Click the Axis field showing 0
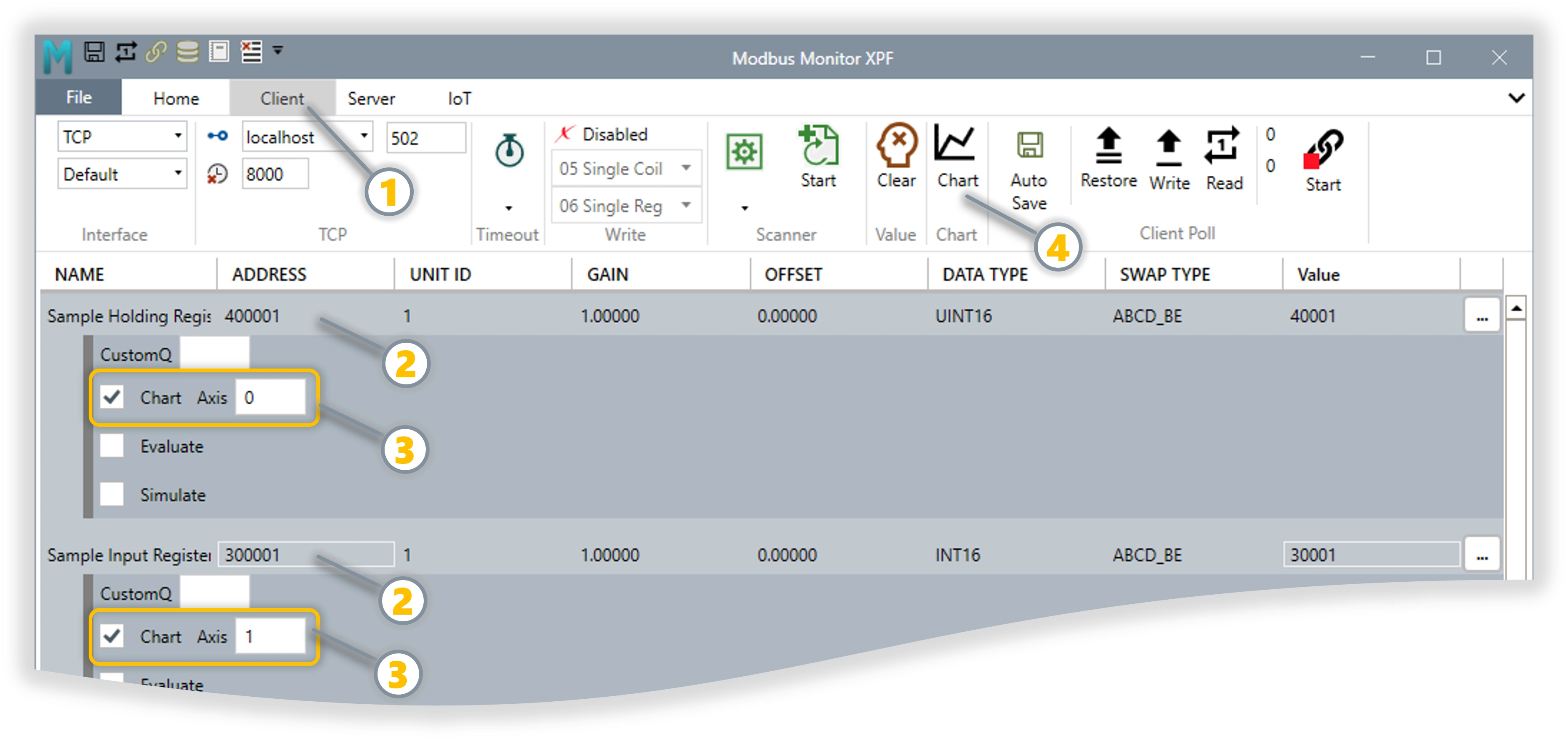Image resolution: width=1568 pixels, height=740 pixels. click(x=270, y=397)
